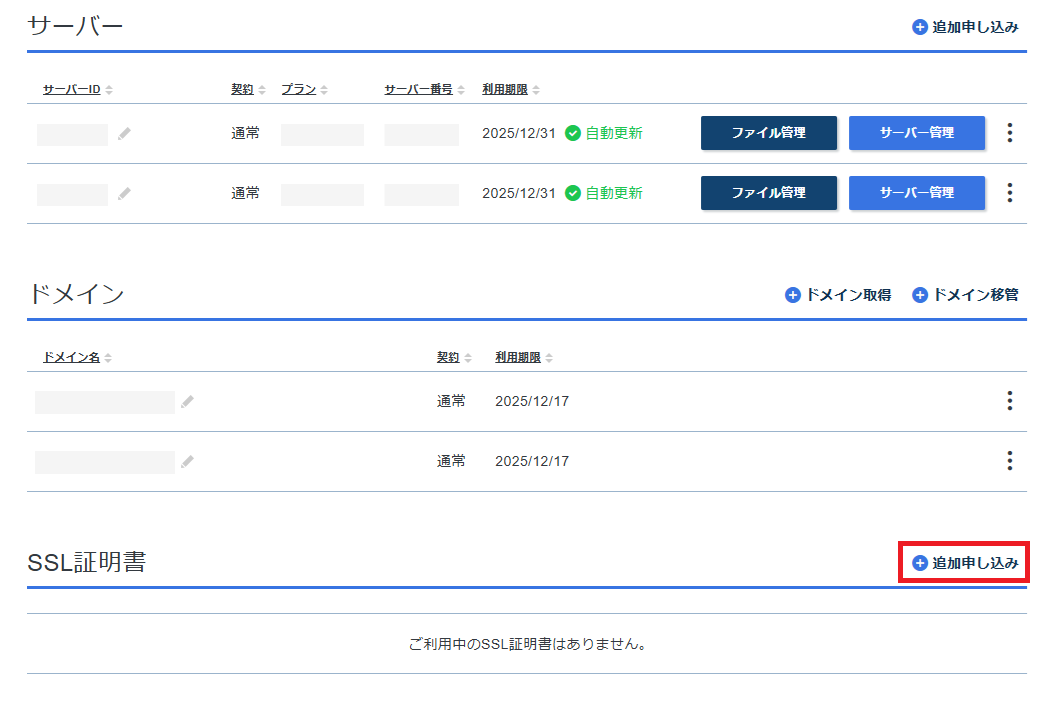This screenshot has height=708, width=1054.
Task: Click the green check icon in the second server row
Action: (x=573, y=193)
